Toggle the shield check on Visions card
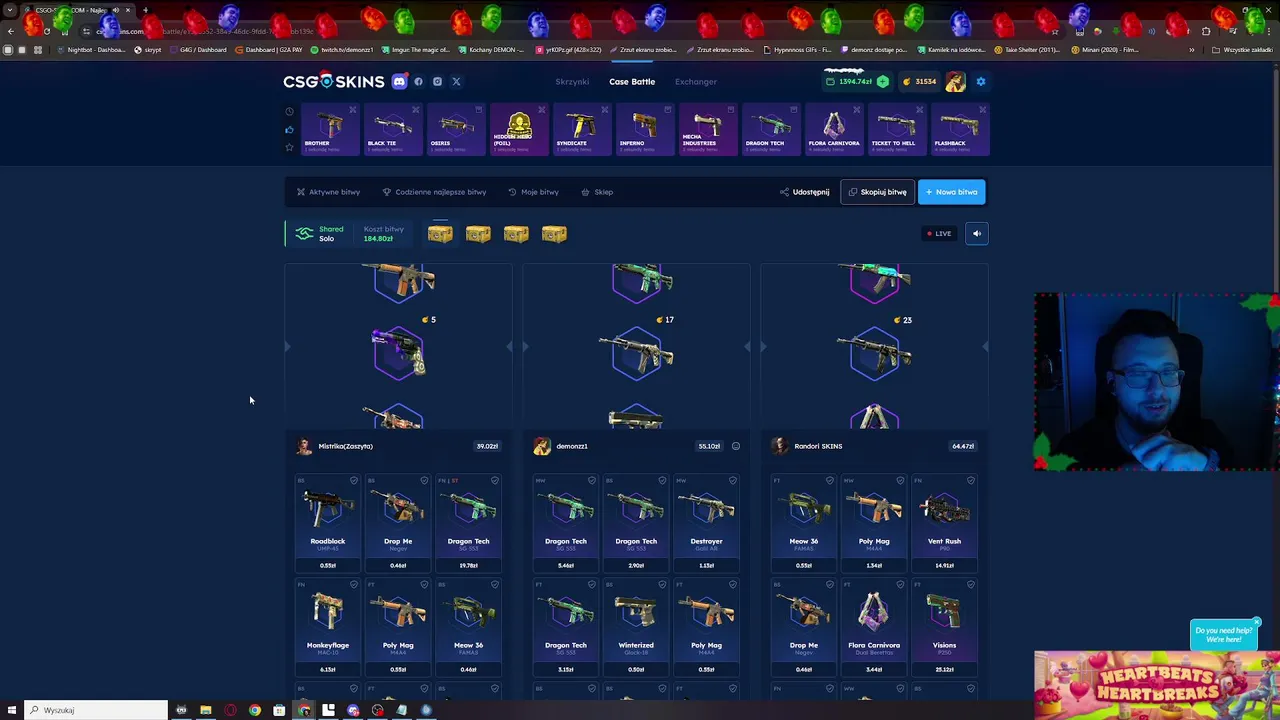 click(x=970, y=585)
